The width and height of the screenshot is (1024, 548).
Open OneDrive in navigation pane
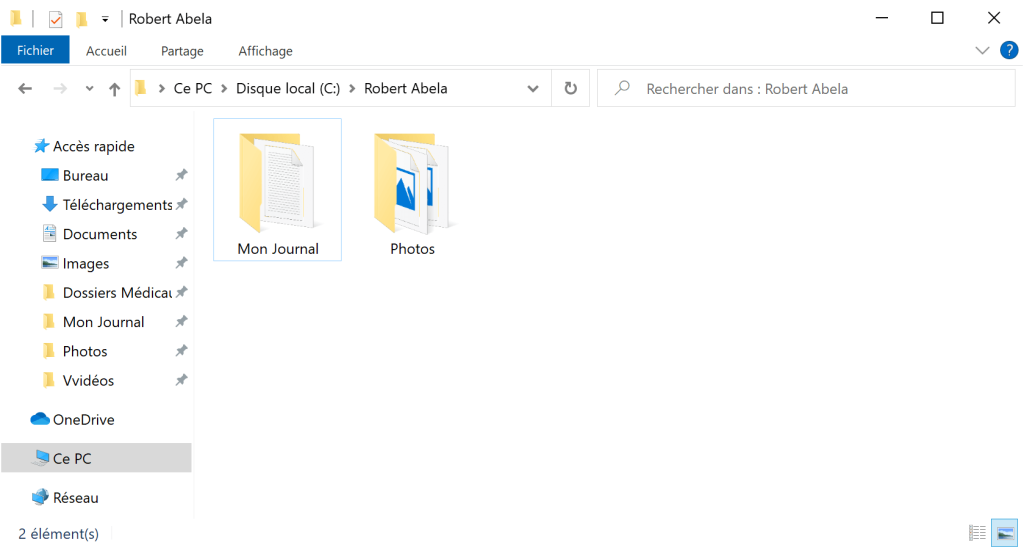point(83,420)
